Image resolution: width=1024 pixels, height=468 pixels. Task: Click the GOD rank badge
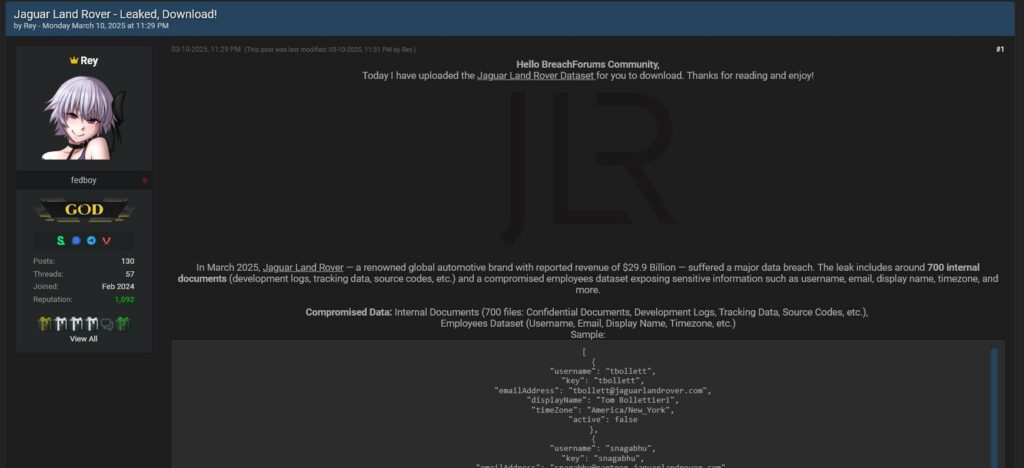click(x=84, y=210)
